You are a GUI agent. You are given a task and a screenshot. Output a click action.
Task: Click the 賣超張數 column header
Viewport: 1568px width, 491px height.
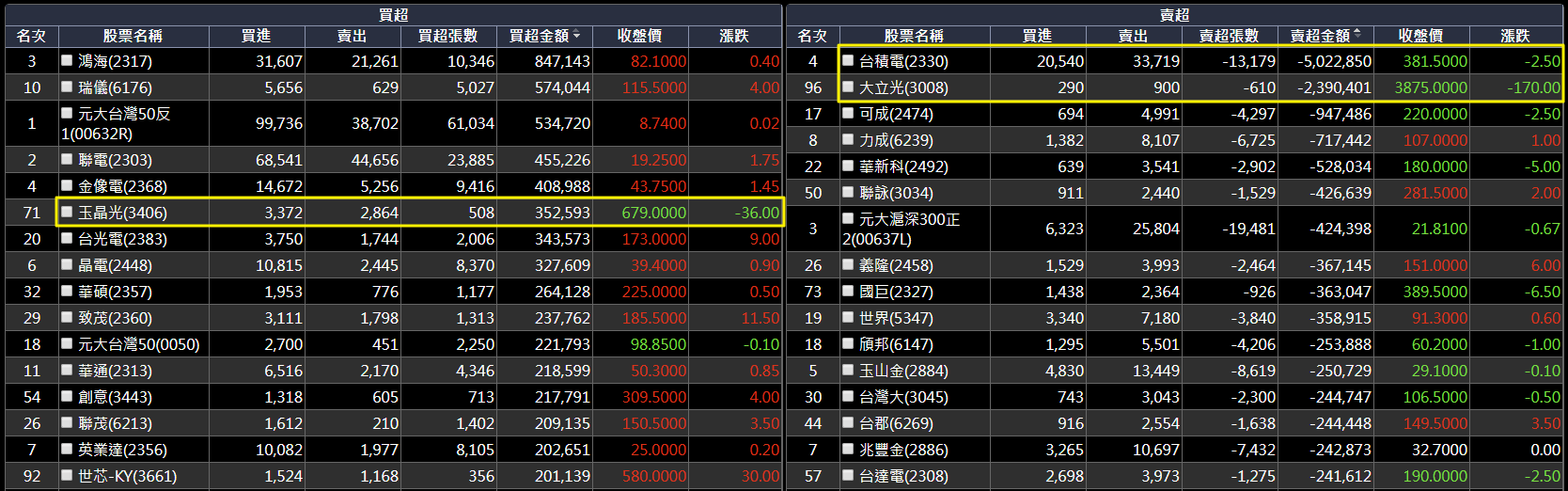click(x=1230, y=36)
